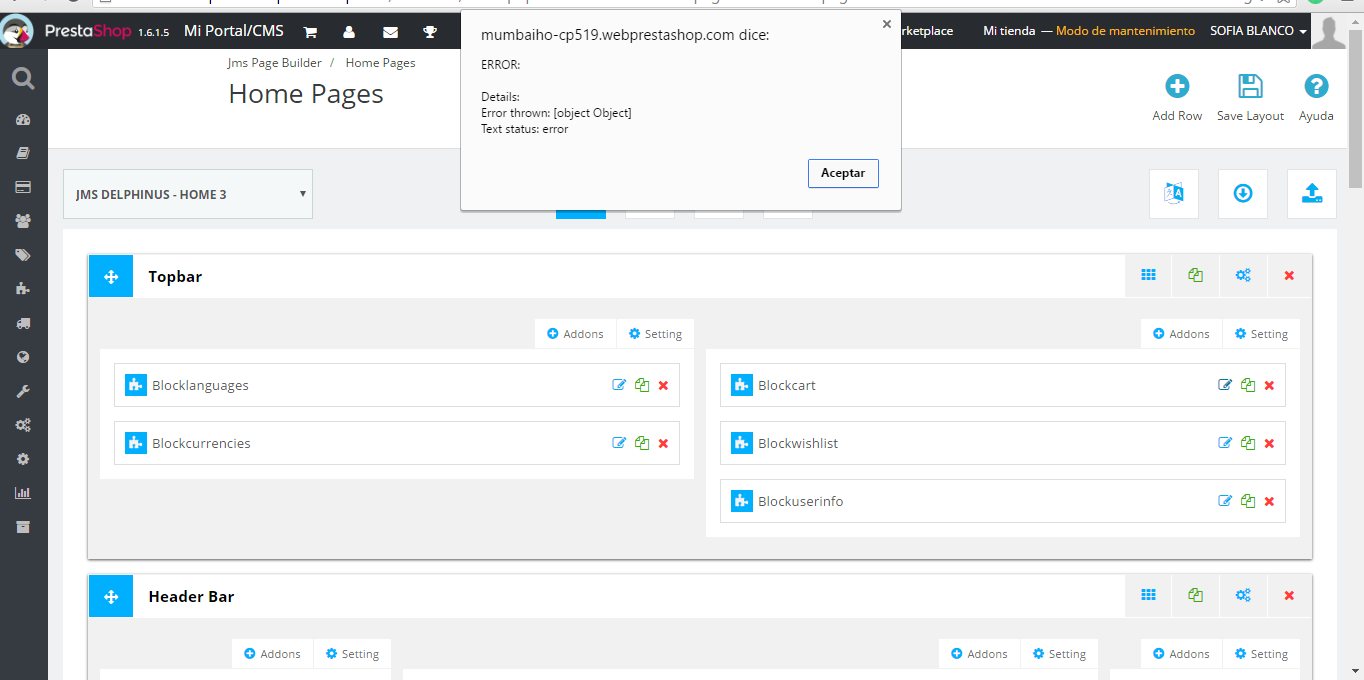1364x680 pixels.
Task: Remove the Blockwishlist addon
Action: (x=1269, y=443)
